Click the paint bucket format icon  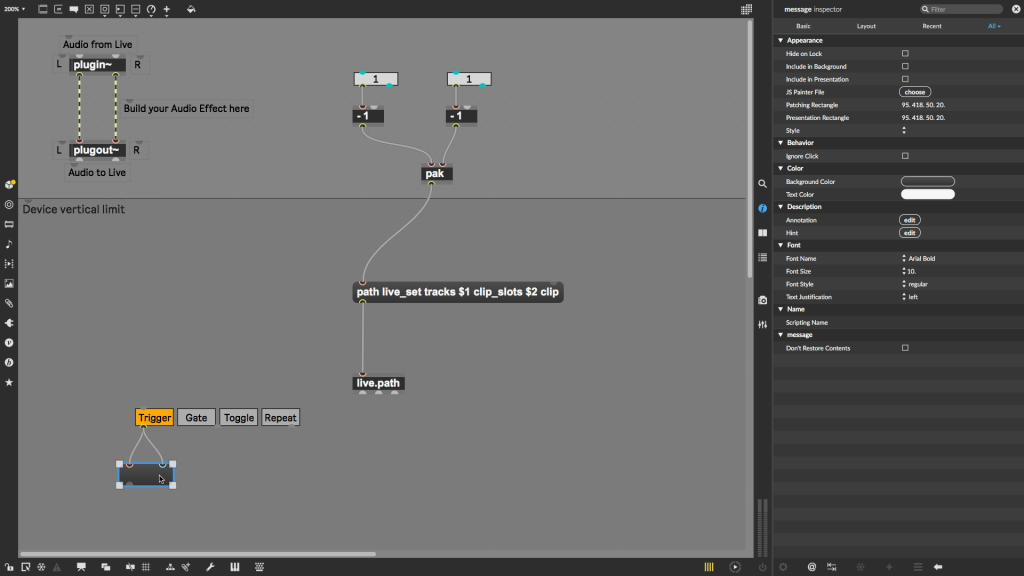(x=190, y=9)
